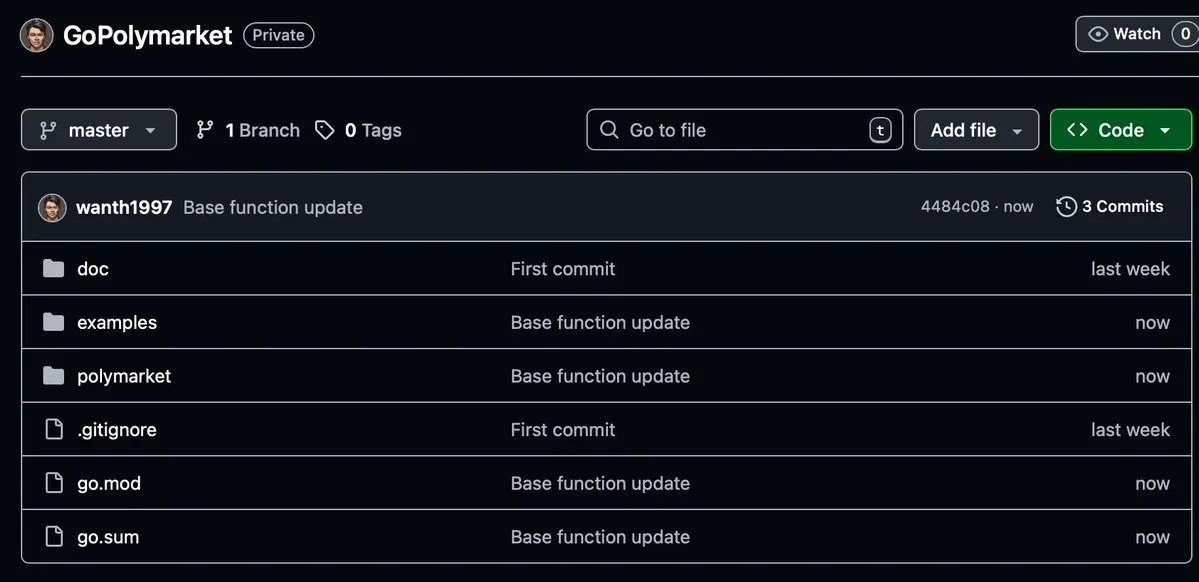View the 1 Branch list

tap(248, 130)
